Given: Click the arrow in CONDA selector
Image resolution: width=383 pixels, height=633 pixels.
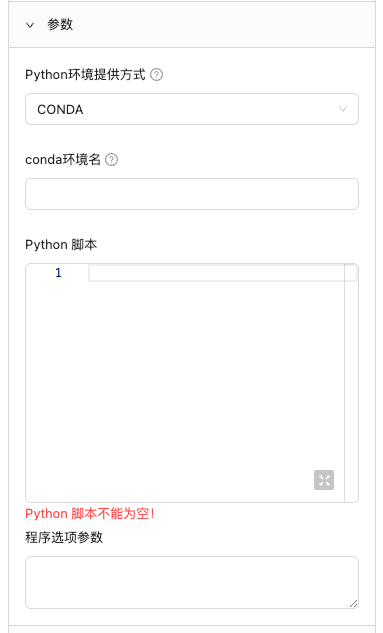Looking at the screenshot, I should [343, 109].
